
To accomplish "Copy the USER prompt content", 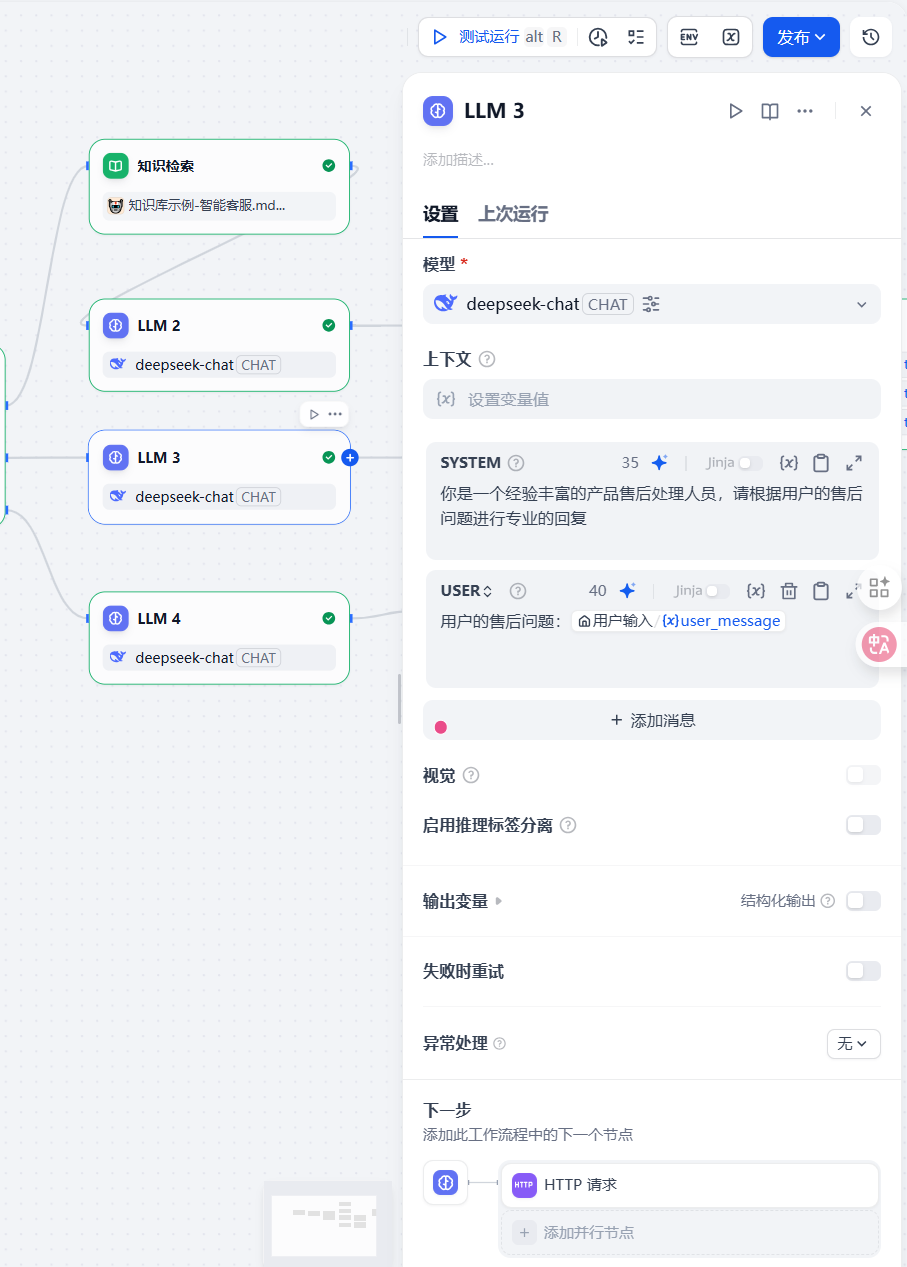I will pyautogui.click(x=821, y=590).
